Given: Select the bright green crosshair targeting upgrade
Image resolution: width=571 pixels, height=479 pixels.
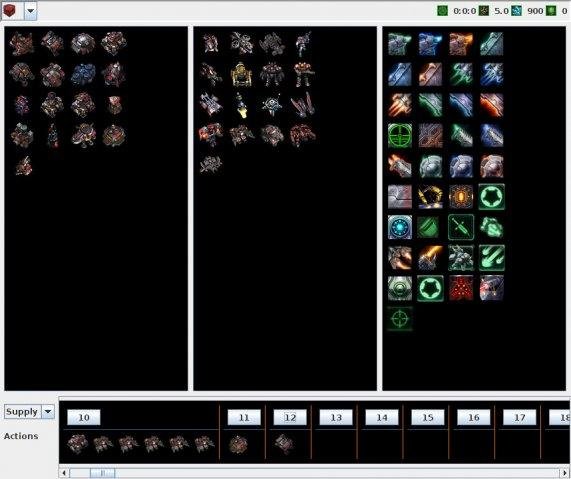Looking at the screenshot, I should click(x=399, y=136).
